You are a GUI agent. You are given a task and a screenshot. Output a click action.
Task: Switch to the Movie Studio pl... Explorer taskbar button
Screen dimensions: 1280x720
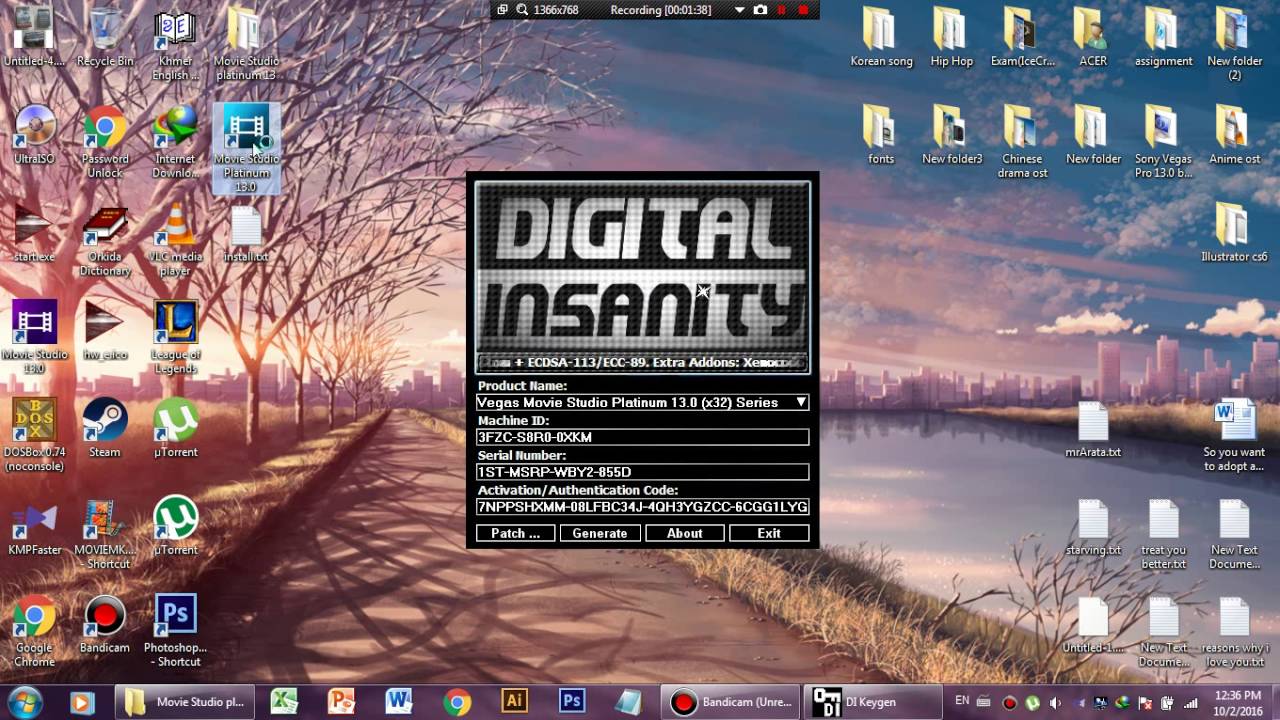tap(185, 702)
